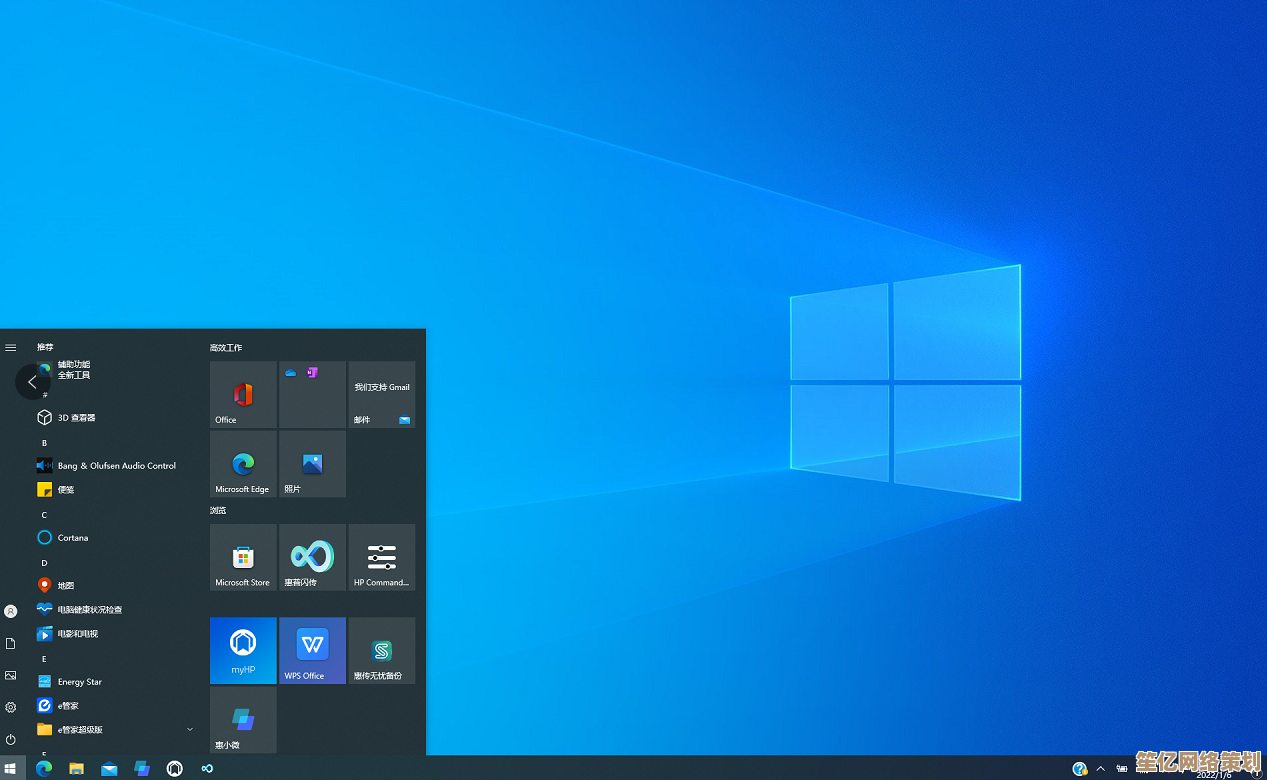Click the battery icon in system tray
The height and width of the screenshot is (780, 1267).
[x=1121, y=768]
